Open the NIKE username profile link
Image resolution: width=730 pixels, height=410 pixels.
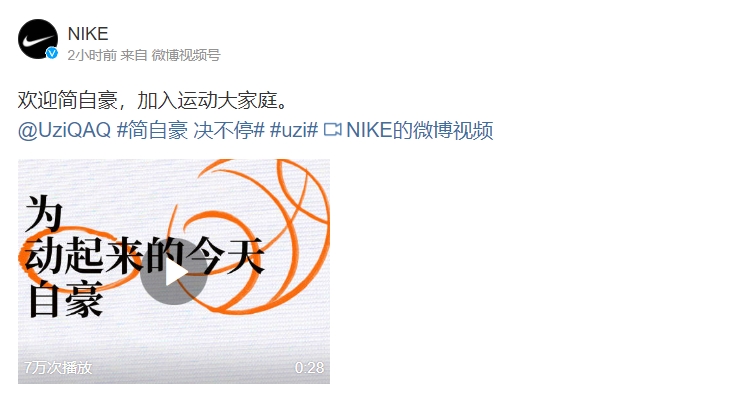click(88, 34)
